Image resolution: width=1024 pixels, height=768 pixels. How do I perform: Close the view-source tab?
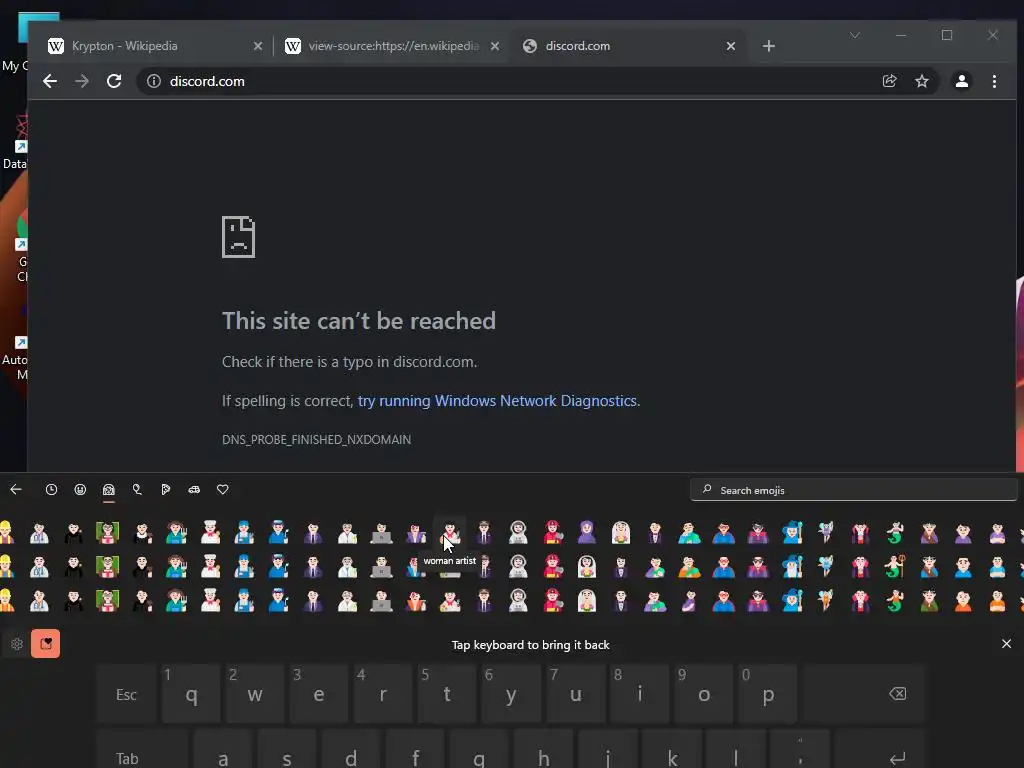(x=494, y=46)
